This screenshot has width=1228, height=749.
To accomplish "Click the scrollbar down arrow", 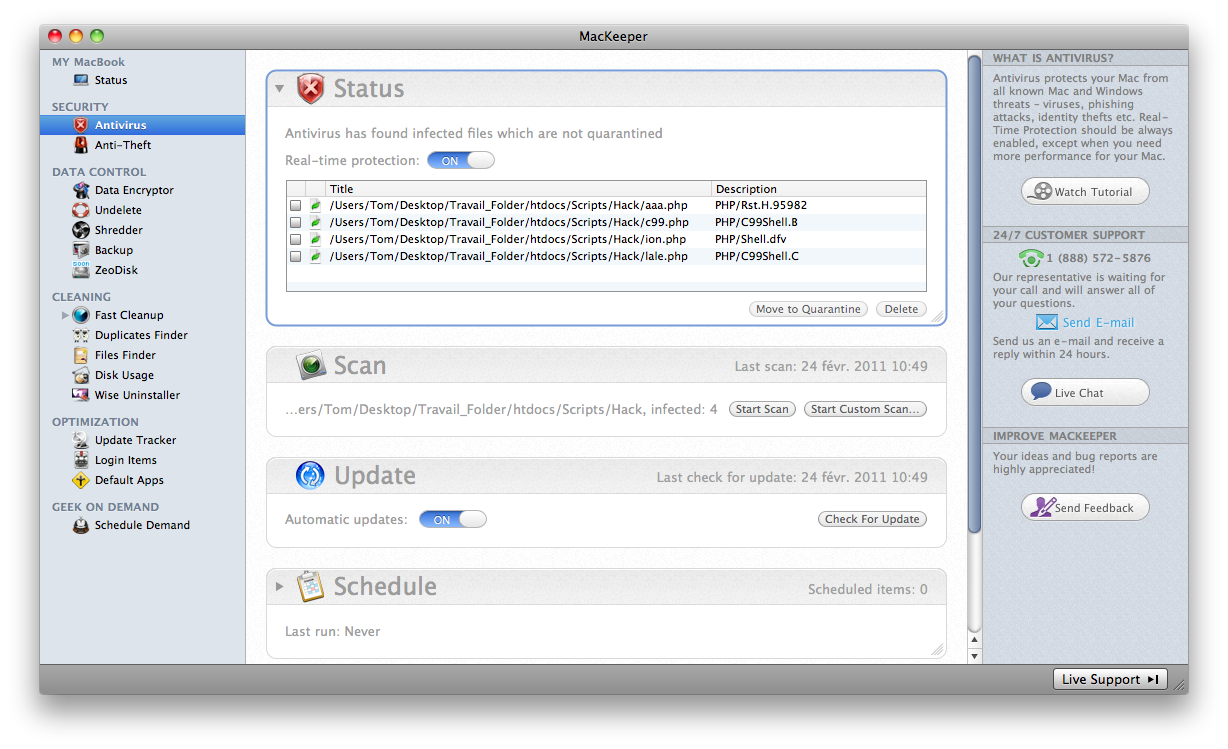I will 974,657.
